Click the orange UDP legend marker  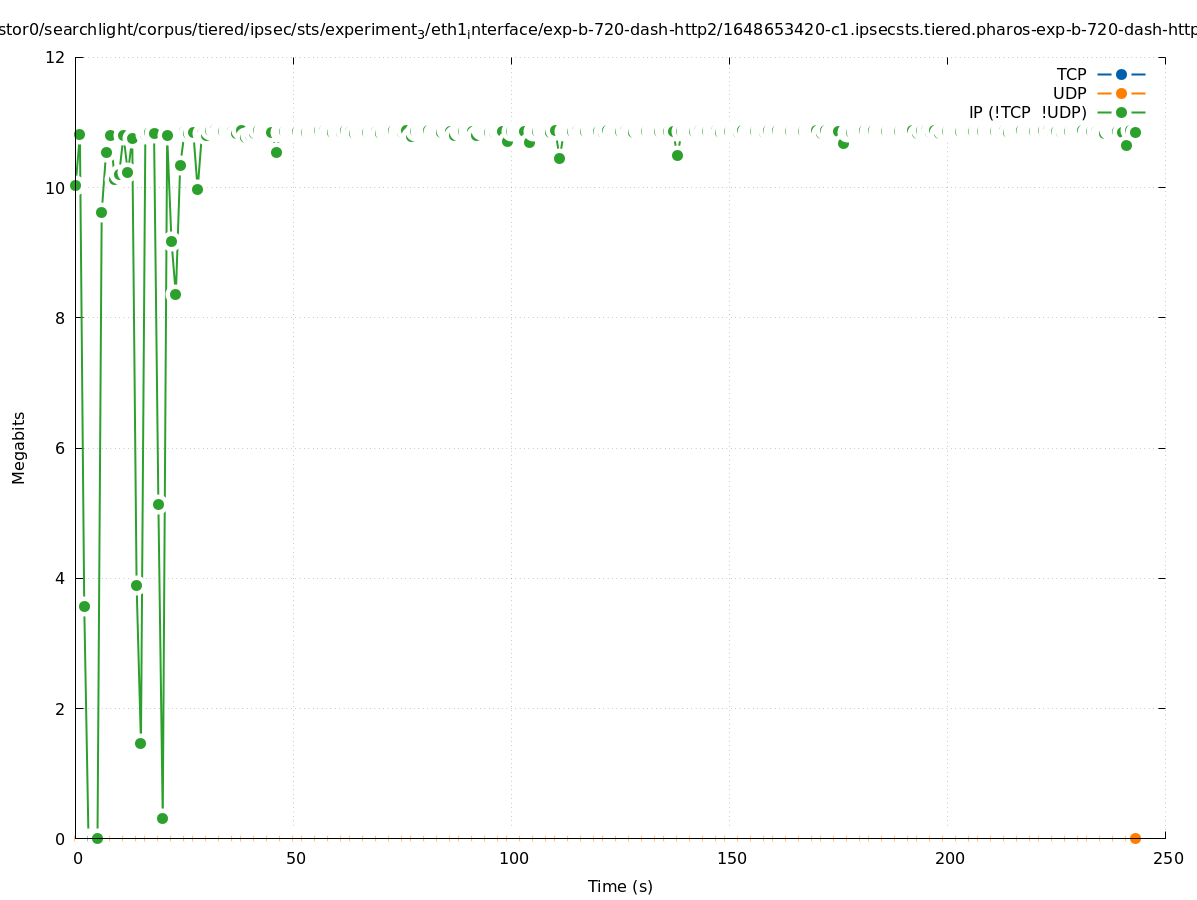pos(1121,94)
